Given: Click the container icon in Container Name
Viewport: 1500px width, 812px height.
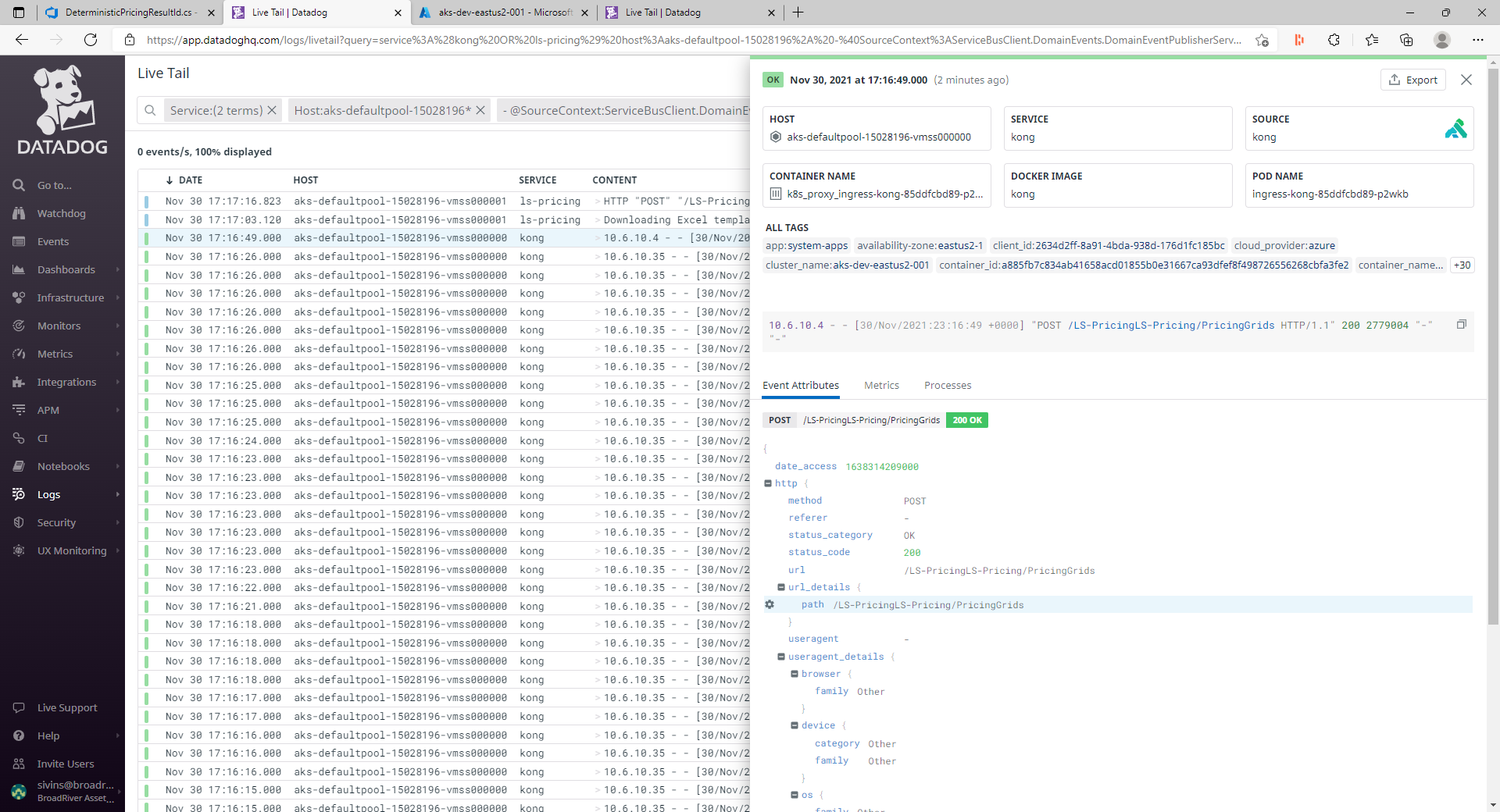Looking at the screenshot, I should (x=776, y=194).
